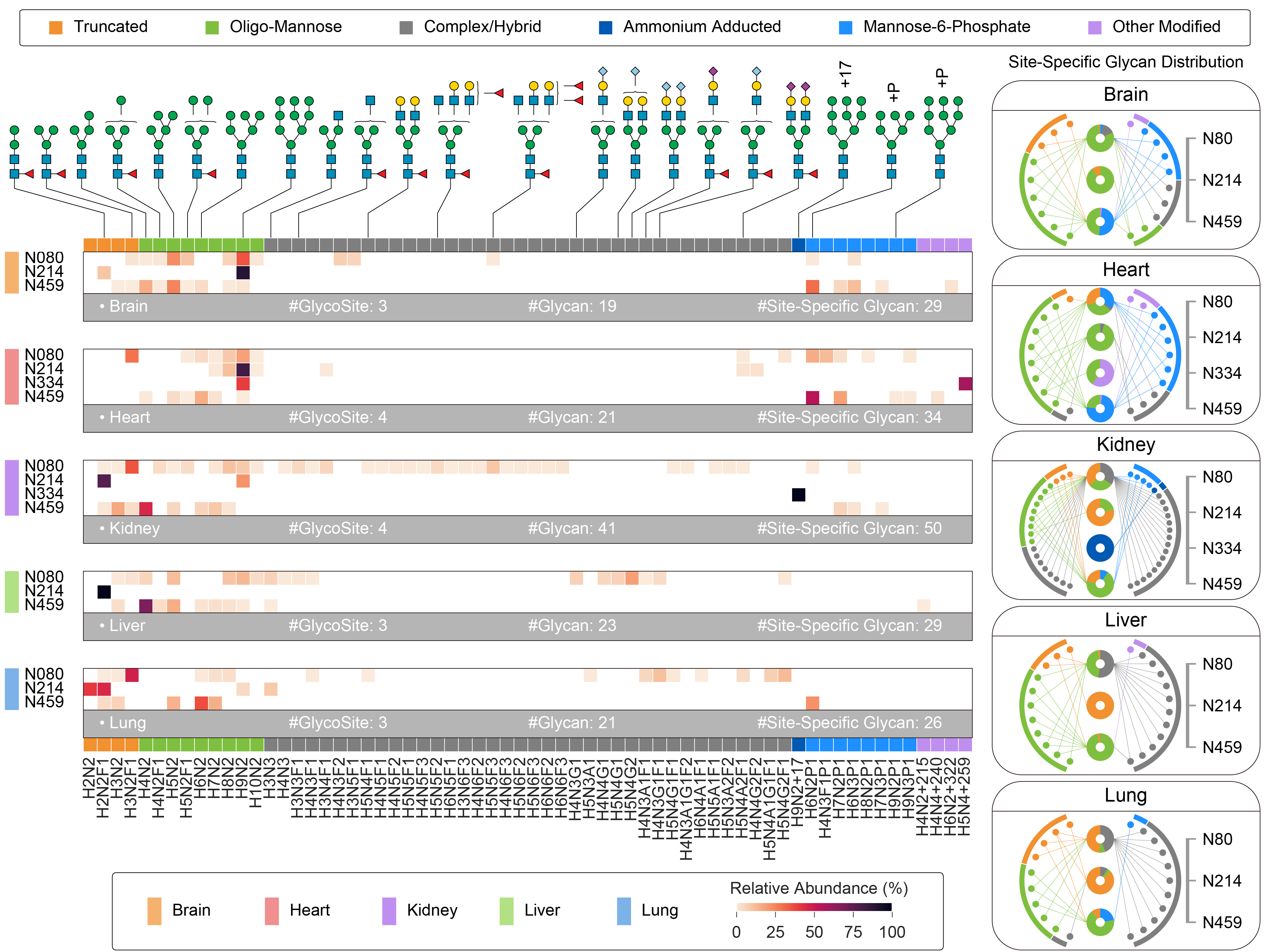Click the Kidney tissue legend square
Image resolution: width=1270 pixels, height=952 pixels.
pyautogui.click(x=389, y=911)
